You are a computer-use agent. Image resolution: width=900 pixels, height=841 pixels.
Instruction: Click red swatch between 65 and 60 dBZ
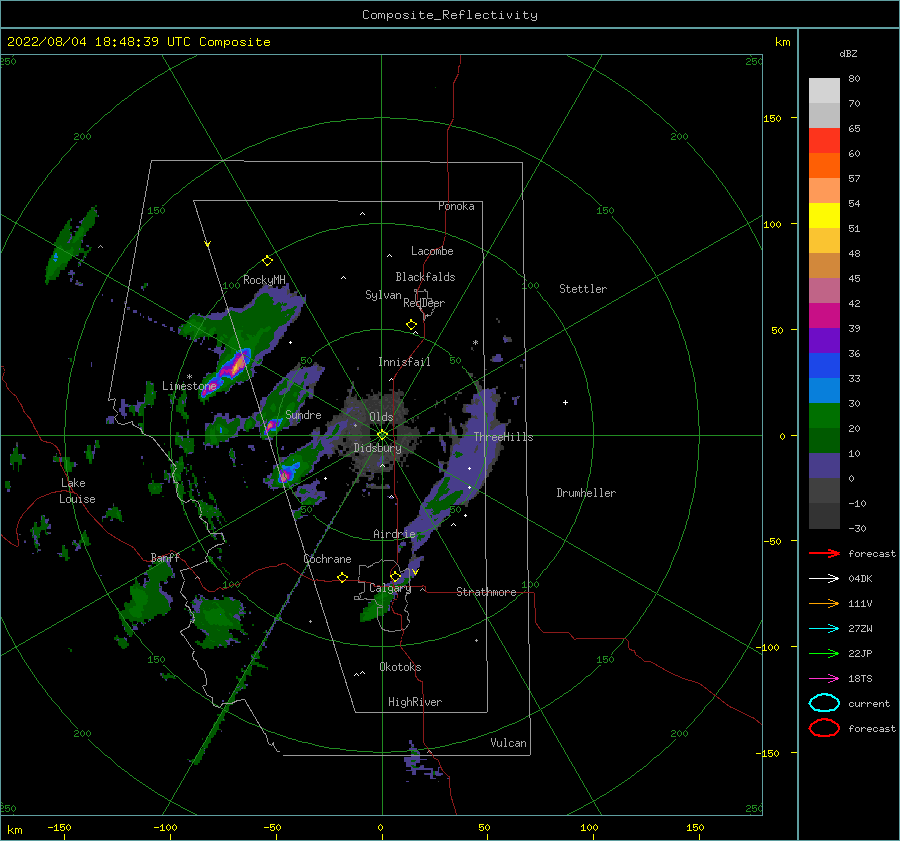tap(824, 141)
